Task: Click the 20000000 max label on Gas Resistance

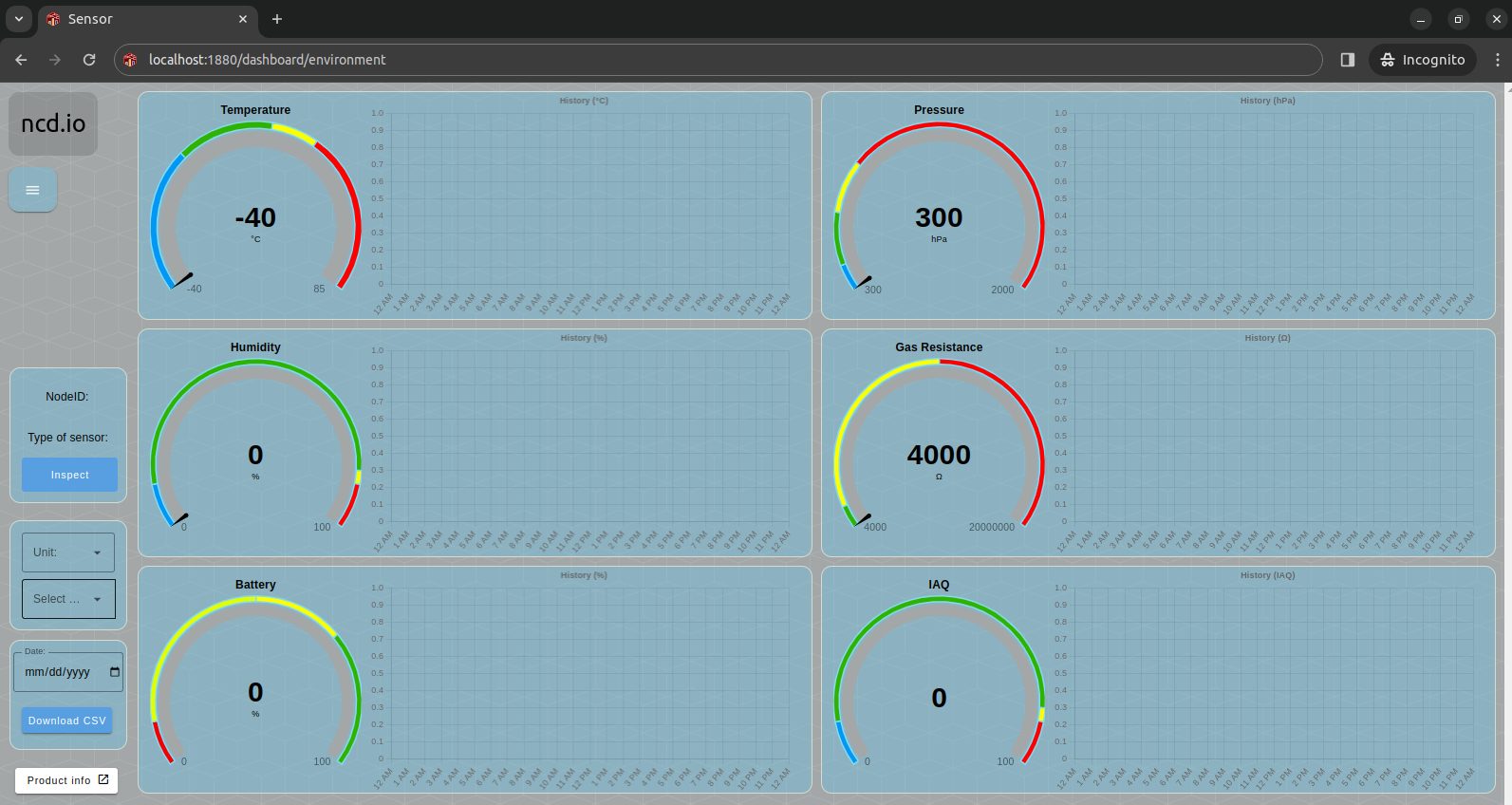Action: [991, 527]
